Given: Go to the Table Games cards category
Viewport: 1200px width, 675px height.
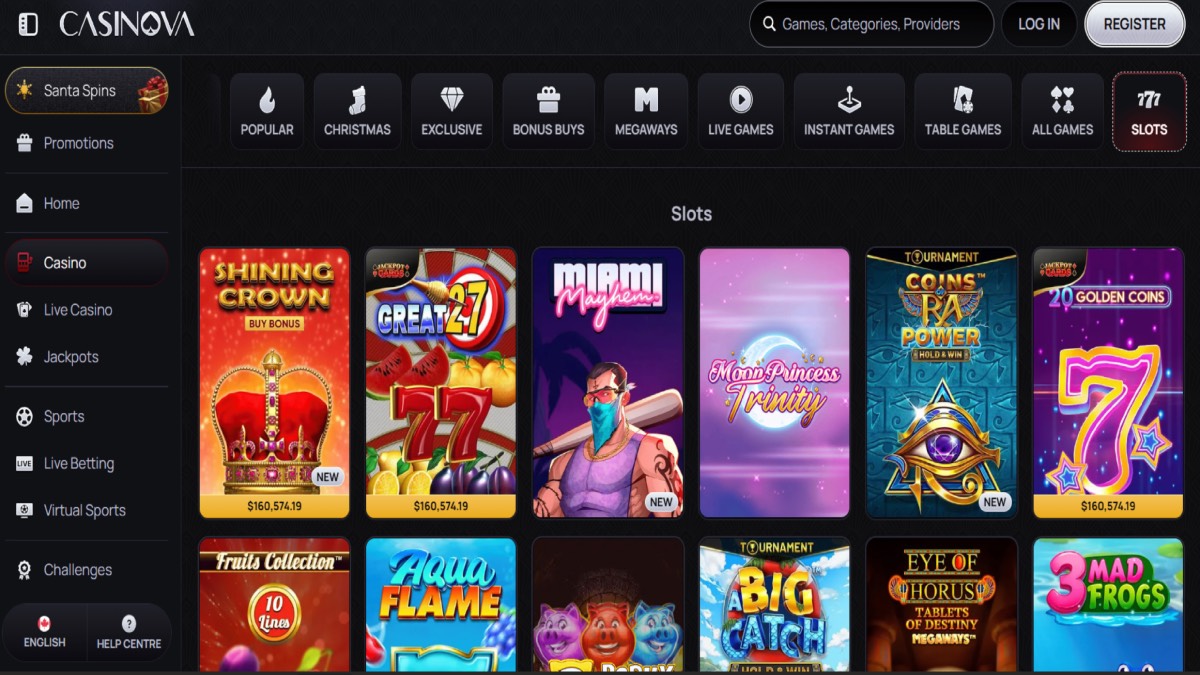Looking at the screenshot, I should pyautogui.click(x=962, y=112).
